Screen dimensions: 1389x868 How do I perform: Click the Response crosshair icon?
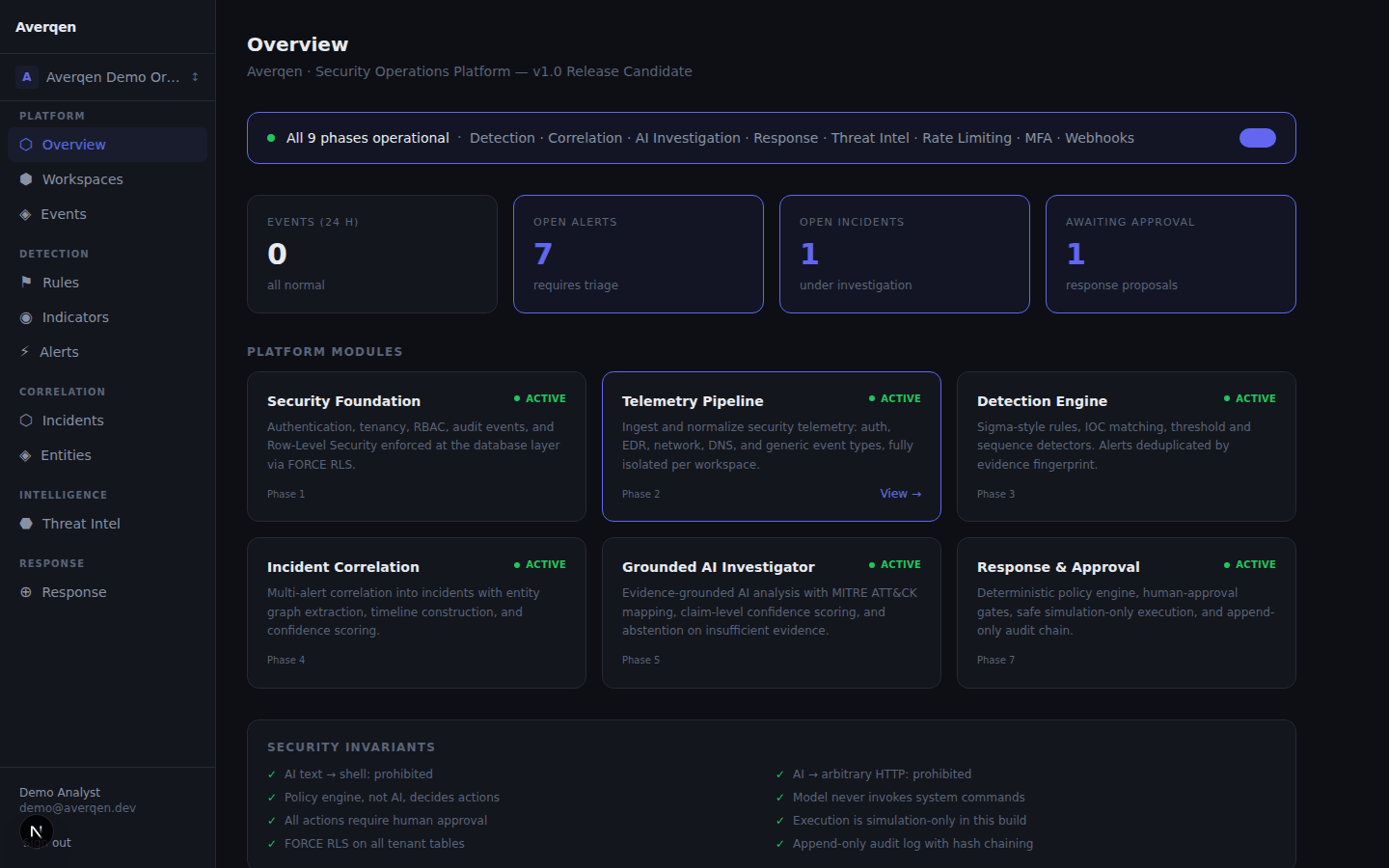coord(26,592)
